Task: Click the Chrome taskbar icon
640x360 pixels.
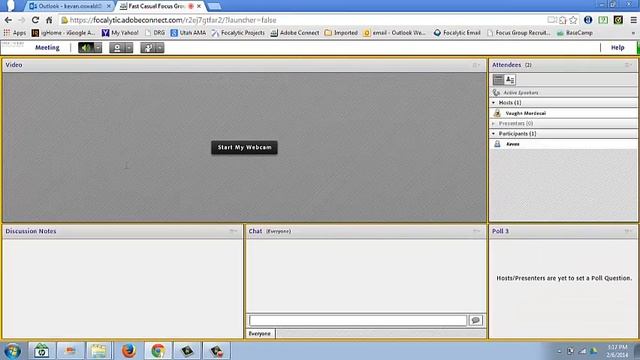Action: [x=158, y=351]
